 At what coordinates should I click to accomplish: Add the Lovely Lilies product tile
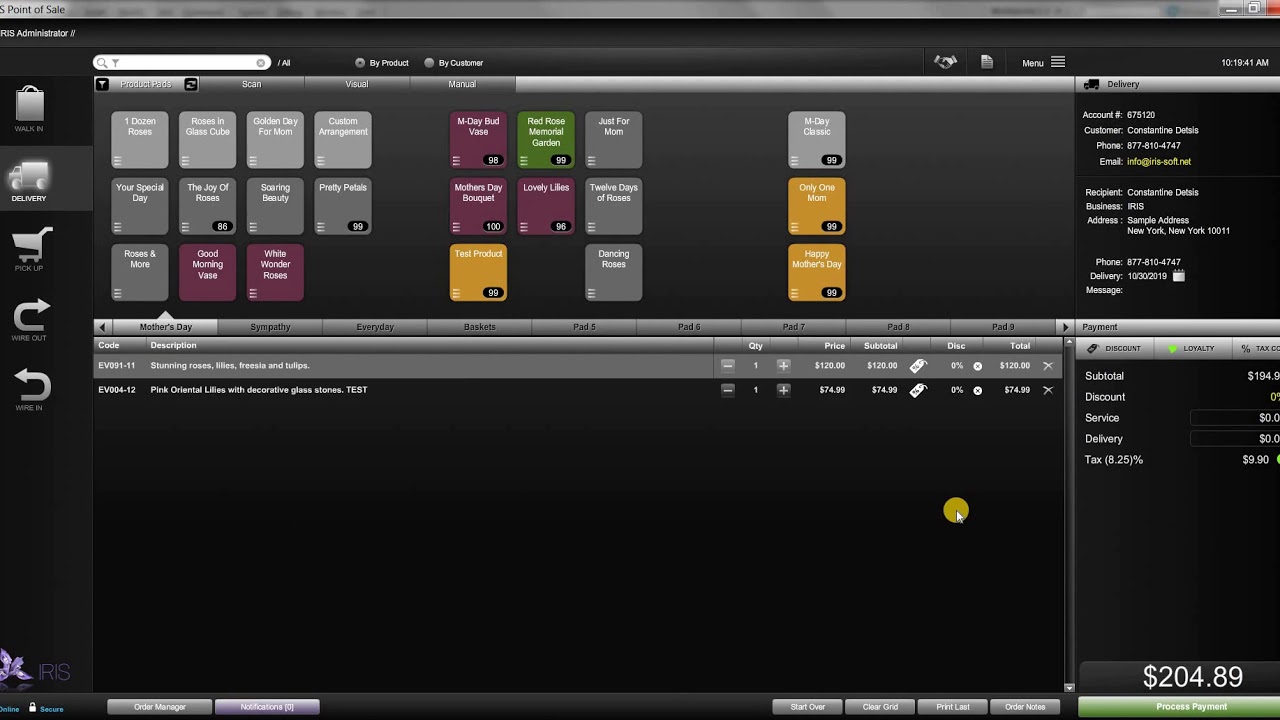pos(546,206)
